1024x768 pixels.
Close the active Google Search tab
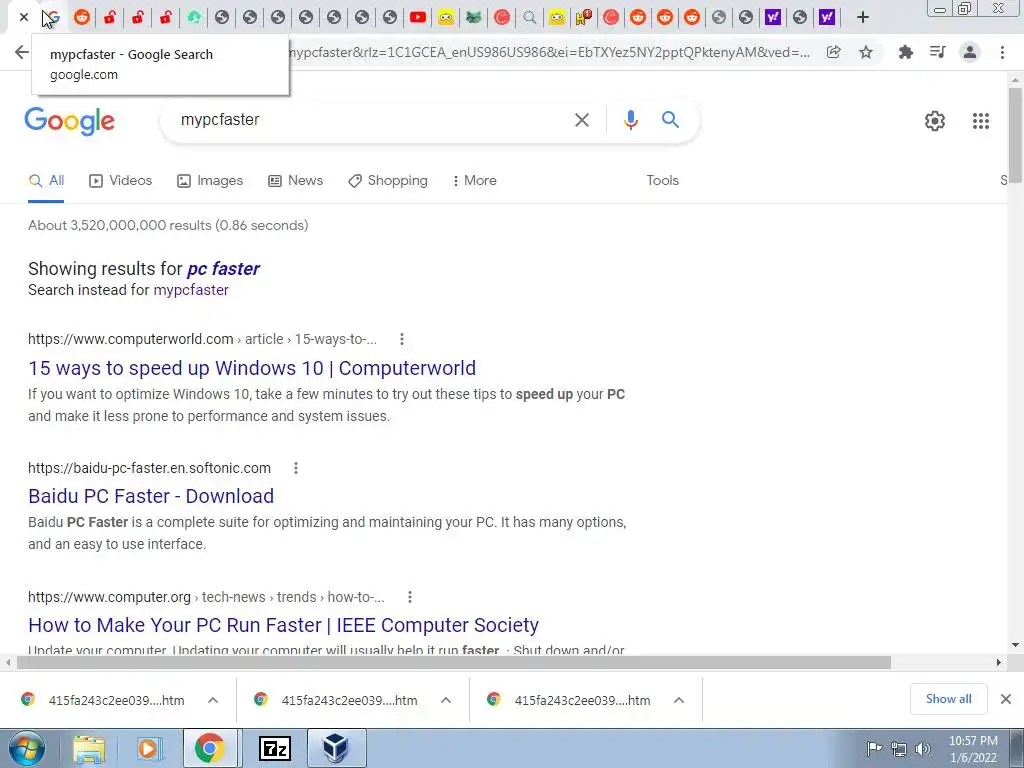24,17
